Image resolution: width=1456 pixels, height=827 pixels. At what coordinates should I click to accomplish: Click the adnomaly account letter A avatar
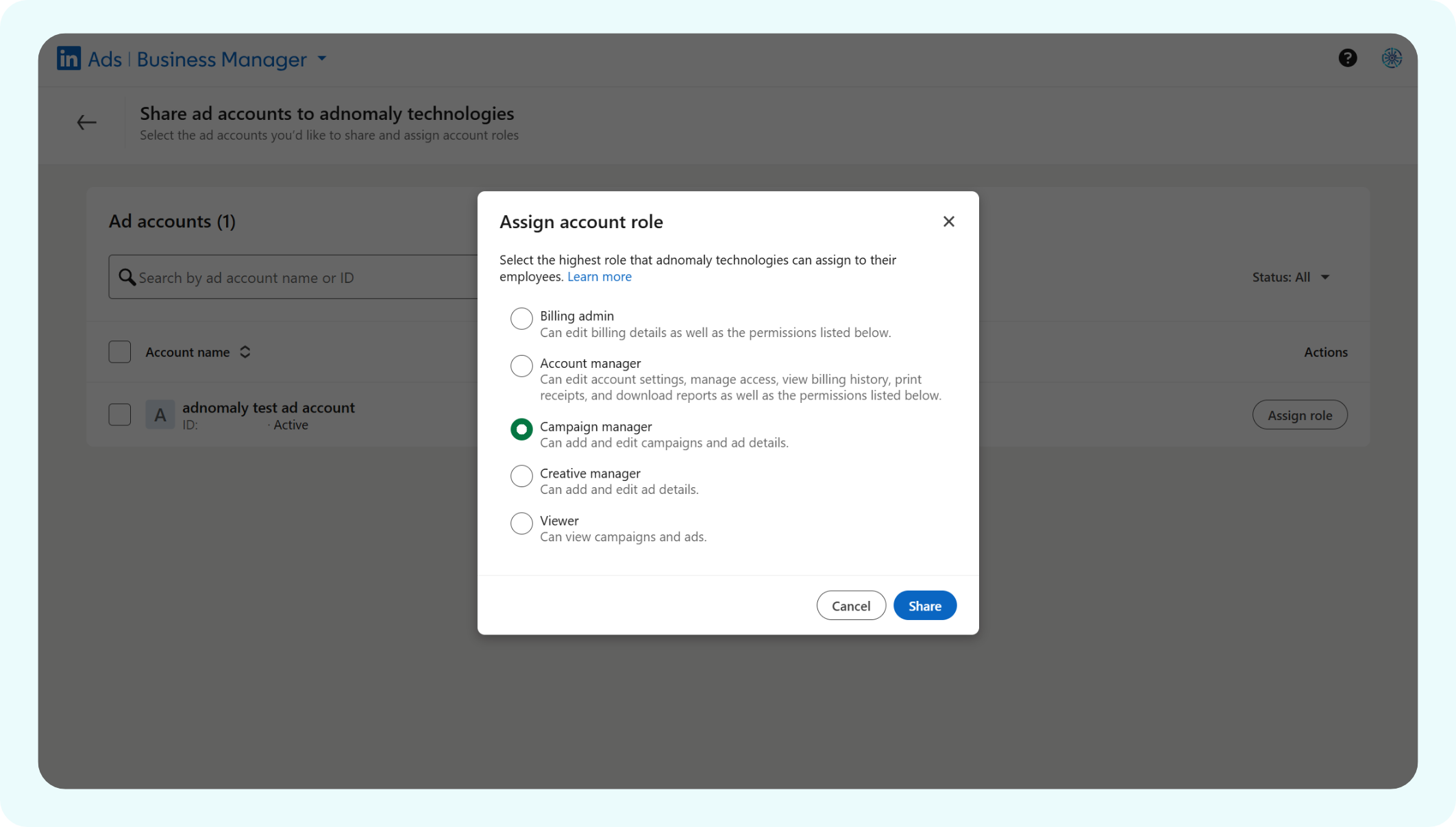(160, 415)
